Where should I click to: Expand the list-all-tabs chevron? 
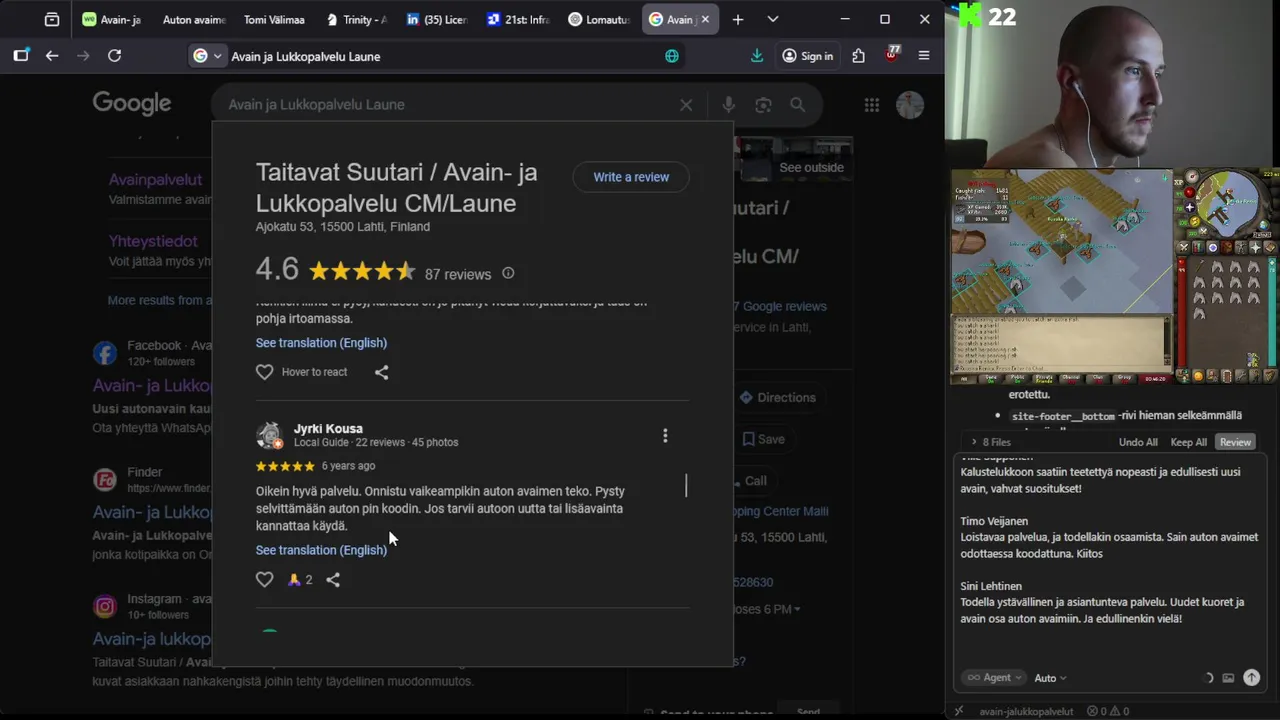click(x=773, y=19)
